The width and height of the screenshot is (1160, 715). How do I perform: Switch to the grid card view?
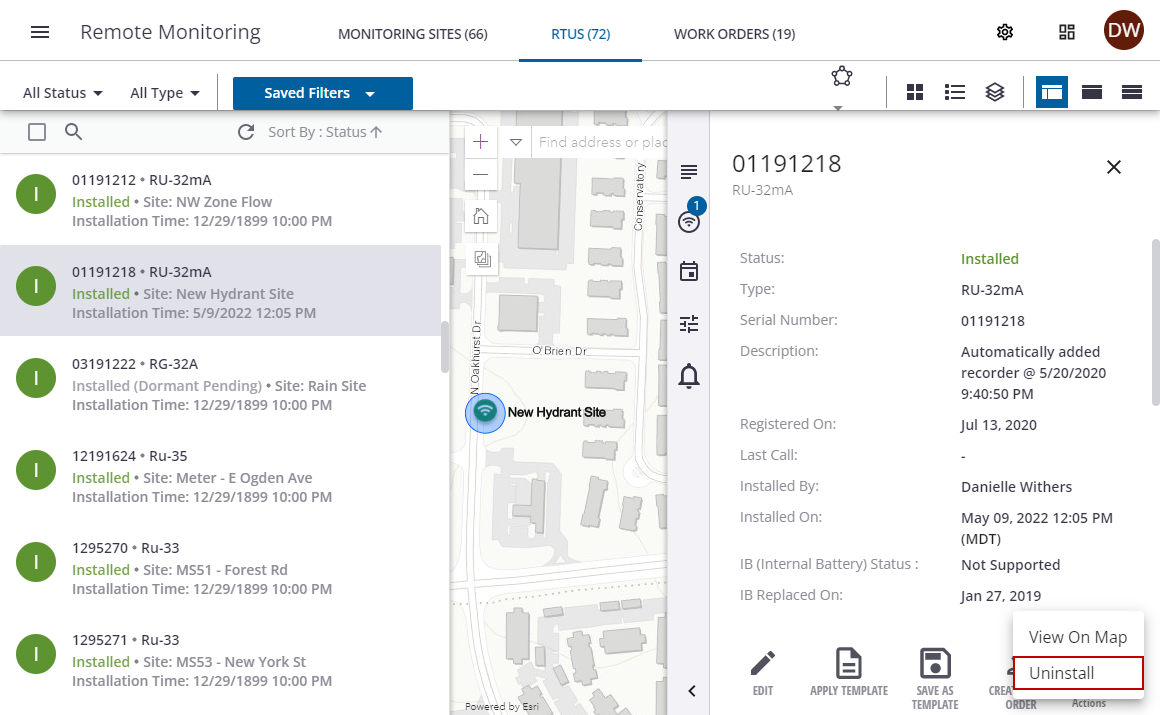tap(915, 92)
